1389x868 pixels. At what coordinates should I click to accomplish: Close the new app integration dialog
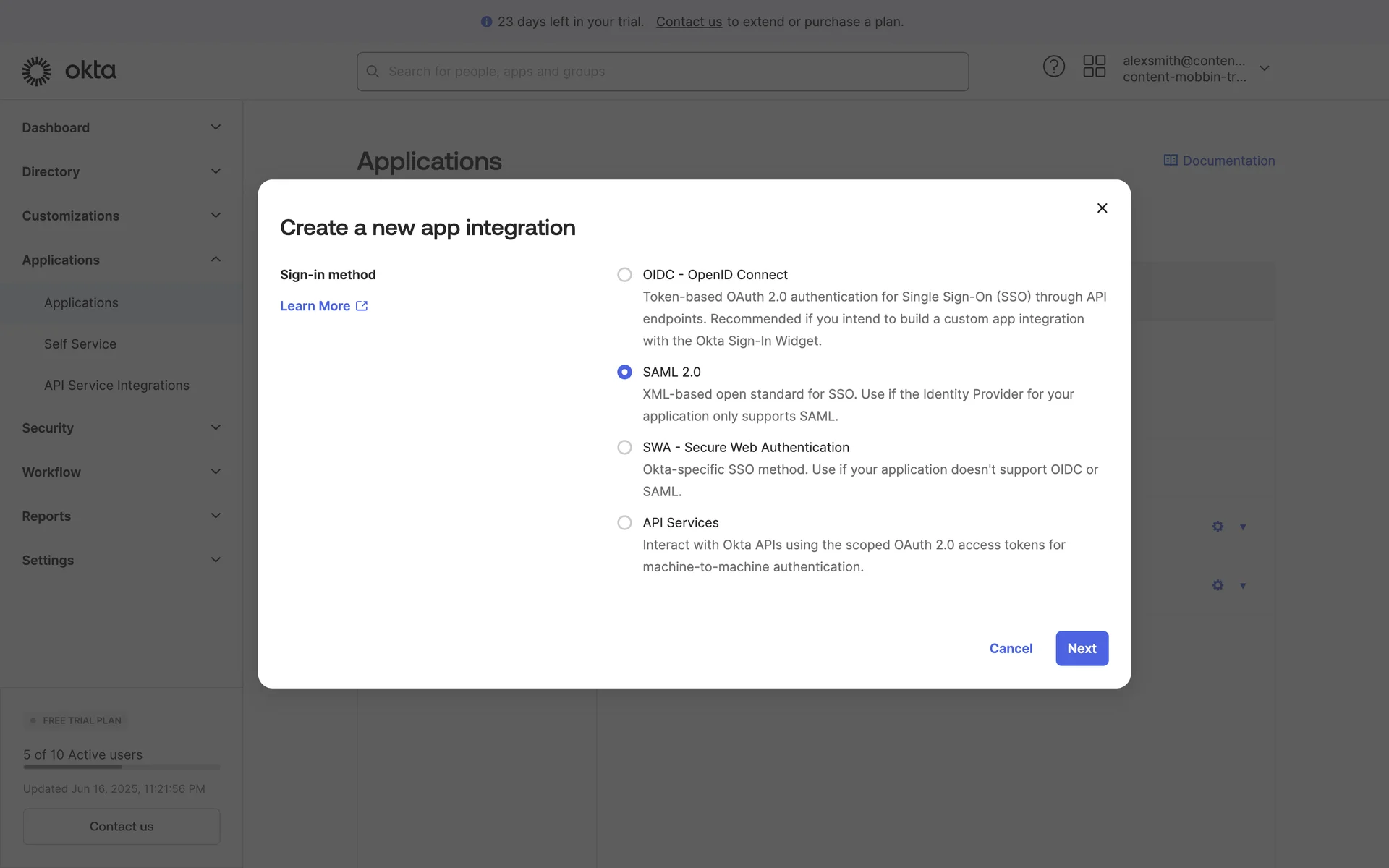pos(1102,208)
